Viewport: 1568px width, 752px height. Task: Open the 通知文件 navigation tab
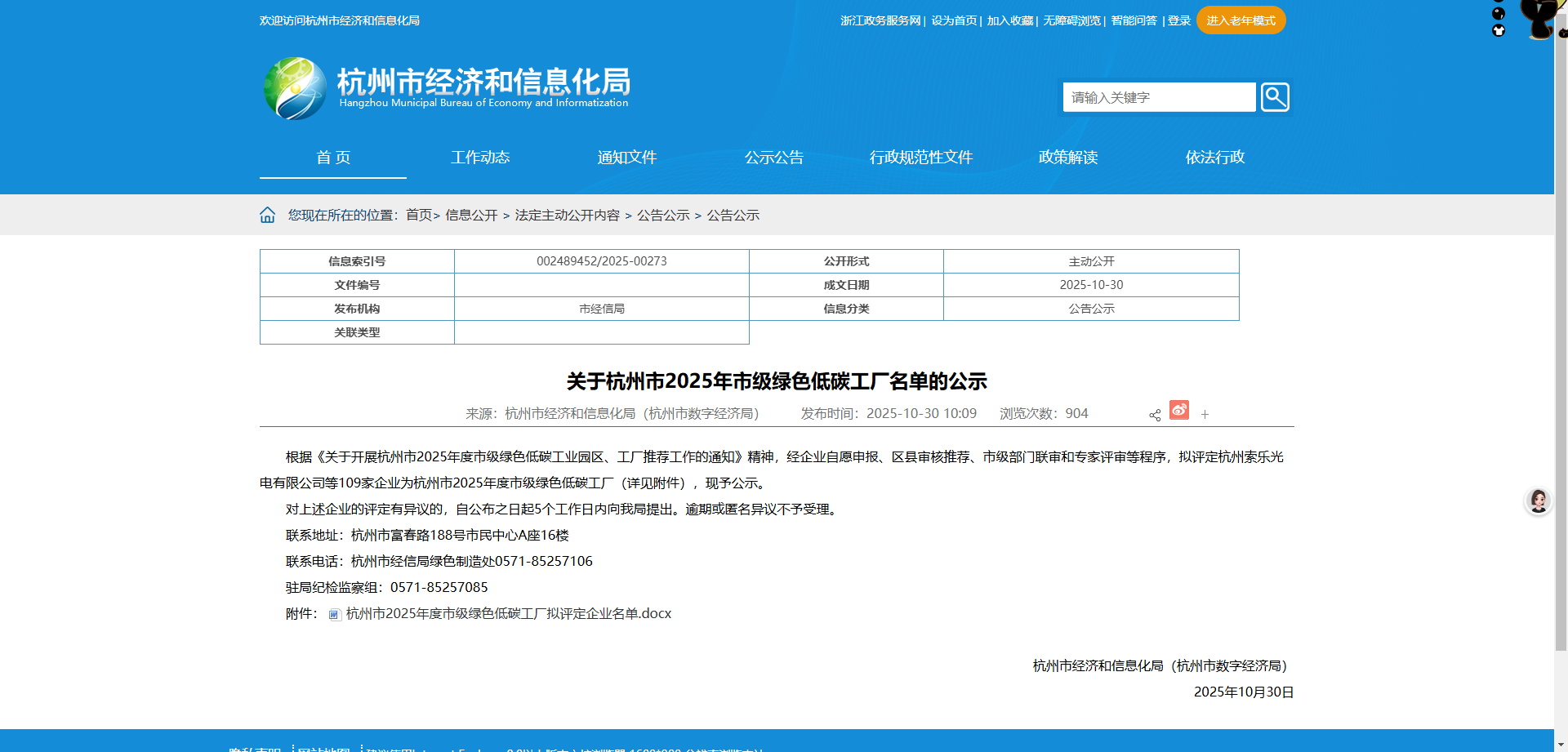626,157
